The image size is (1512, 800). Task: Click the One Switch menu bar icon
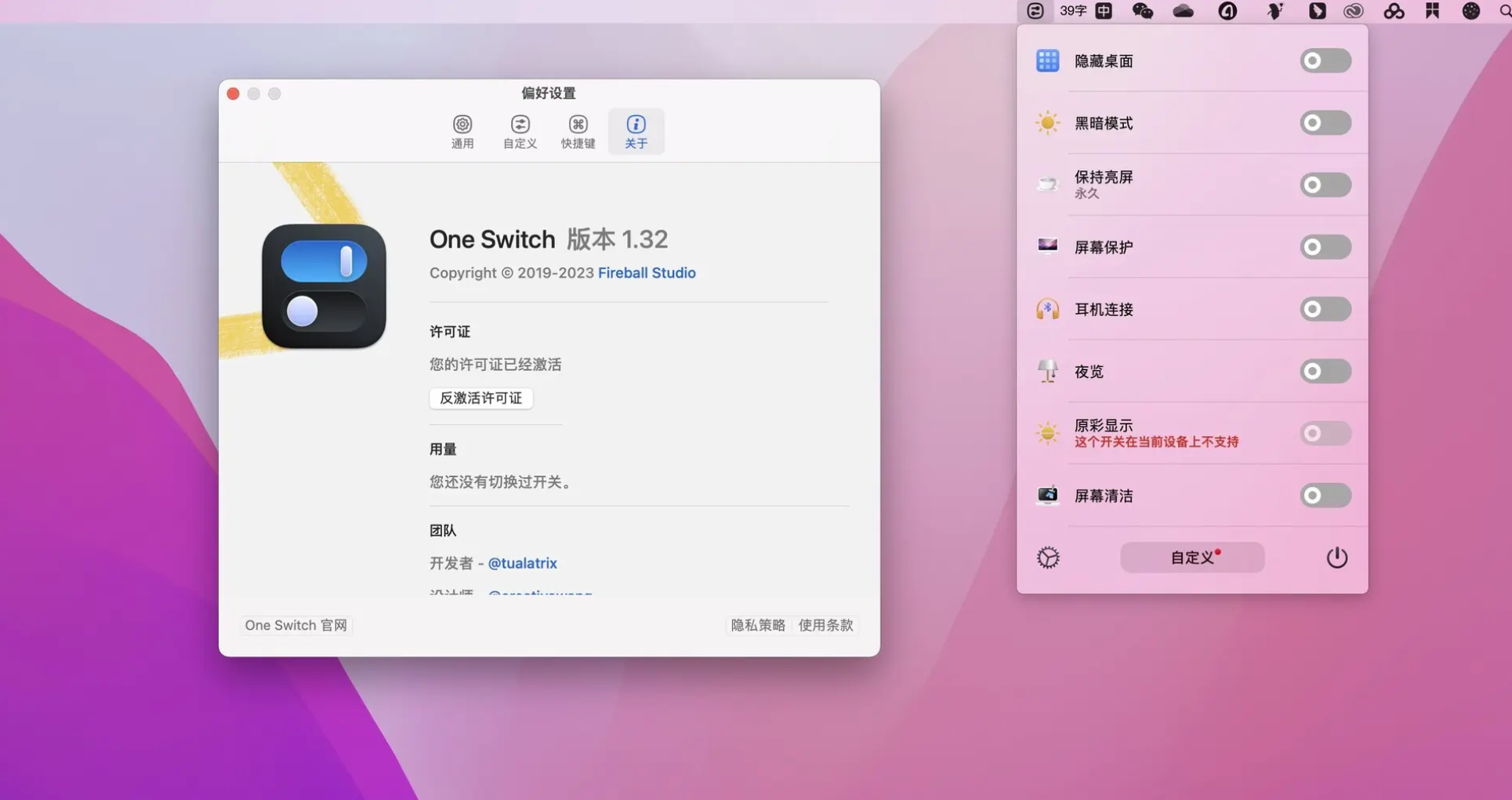click(x=1035, y=11)
